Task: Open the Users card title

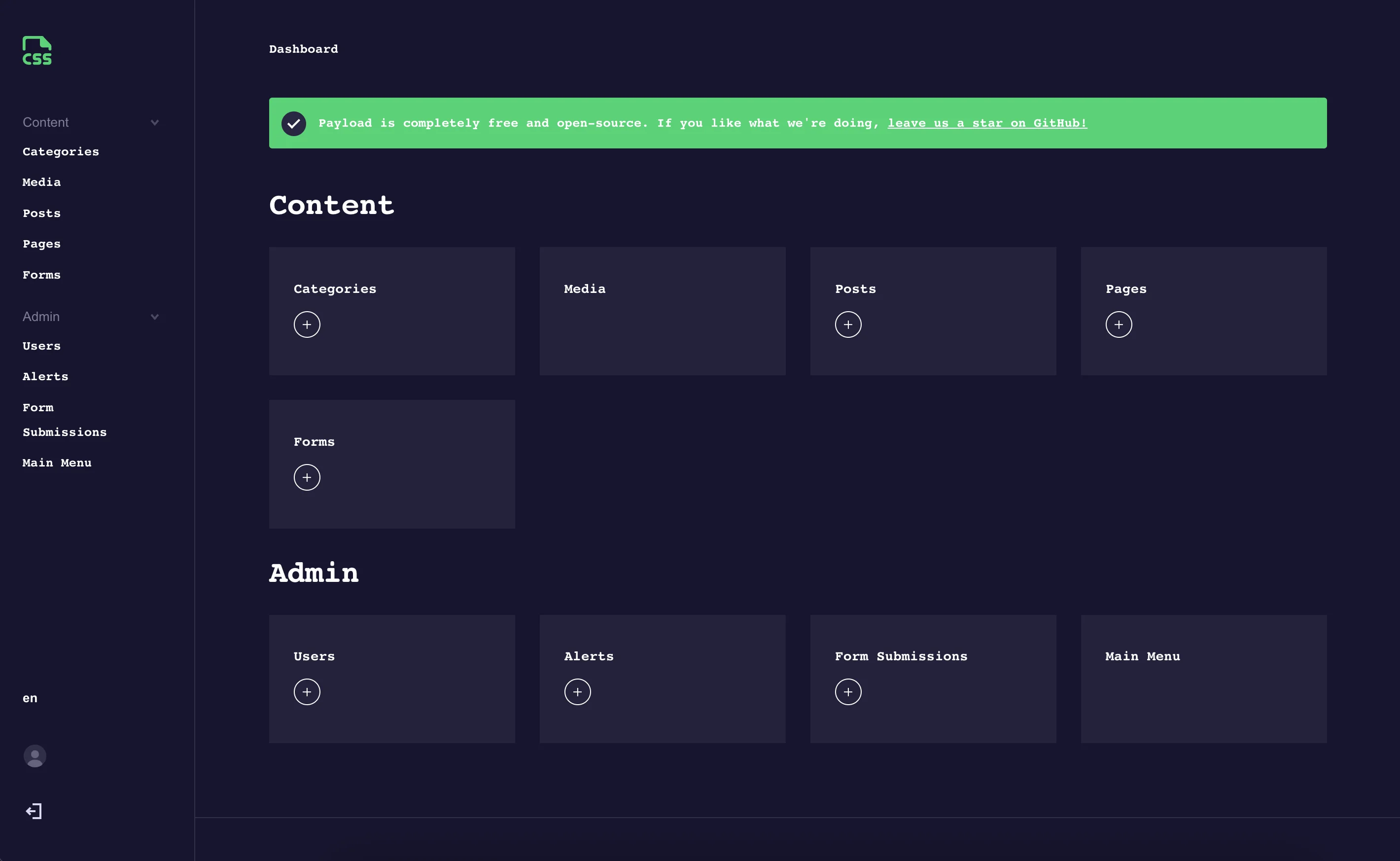Action: click(x=314, y=656)
